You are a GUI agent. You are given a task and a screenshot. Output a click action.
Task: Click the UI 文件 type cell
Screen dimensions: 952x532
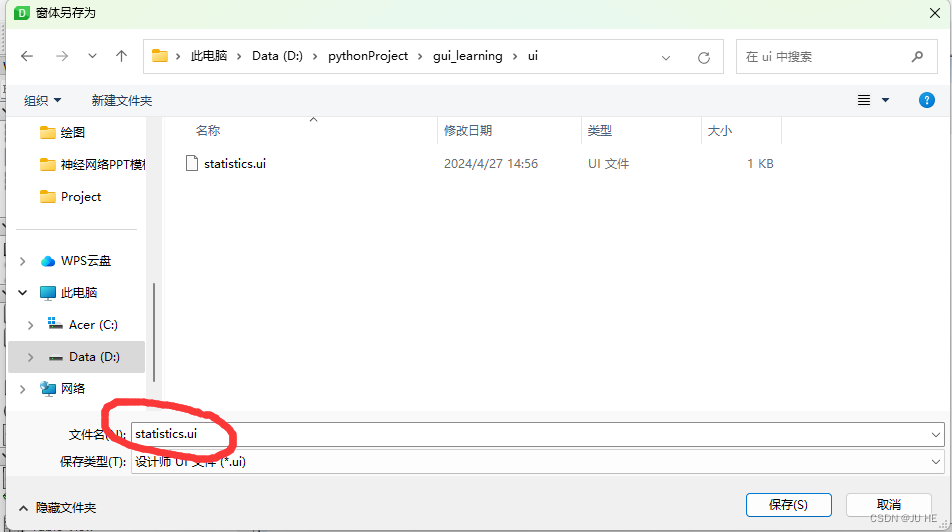click(608, 163)
